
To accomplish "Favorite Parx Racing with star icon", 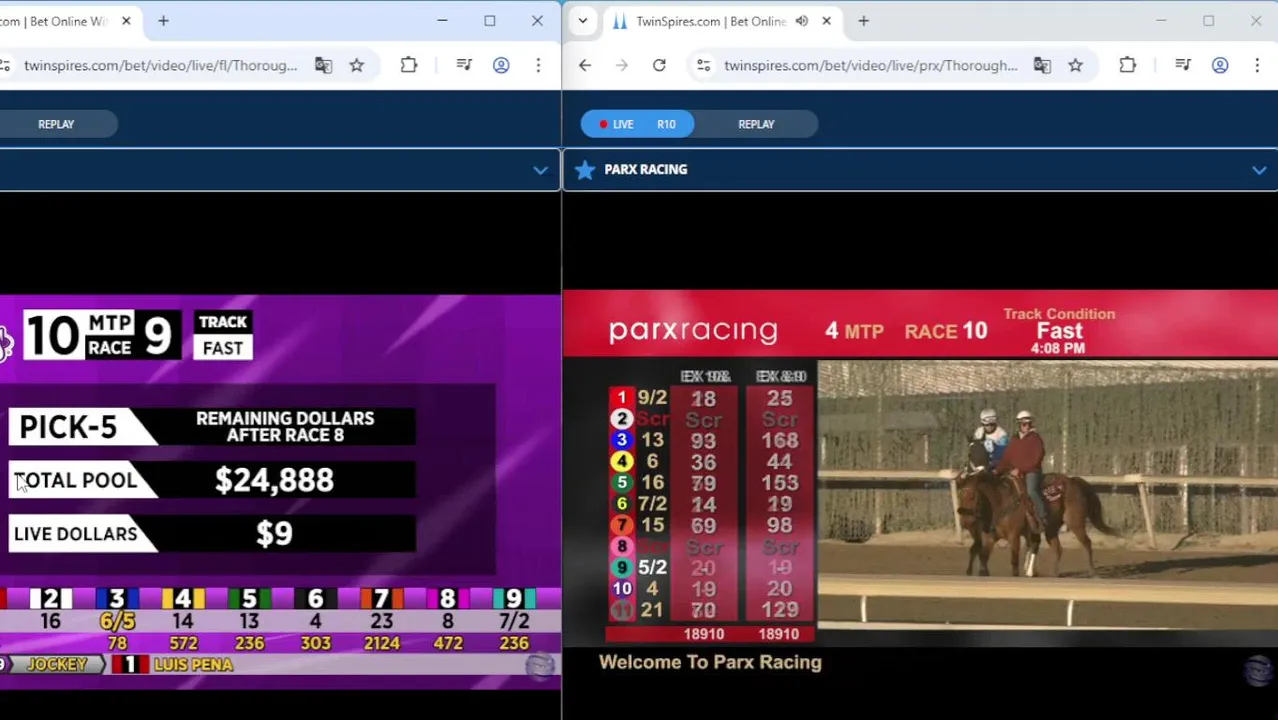I will click(x=585, y=169).
